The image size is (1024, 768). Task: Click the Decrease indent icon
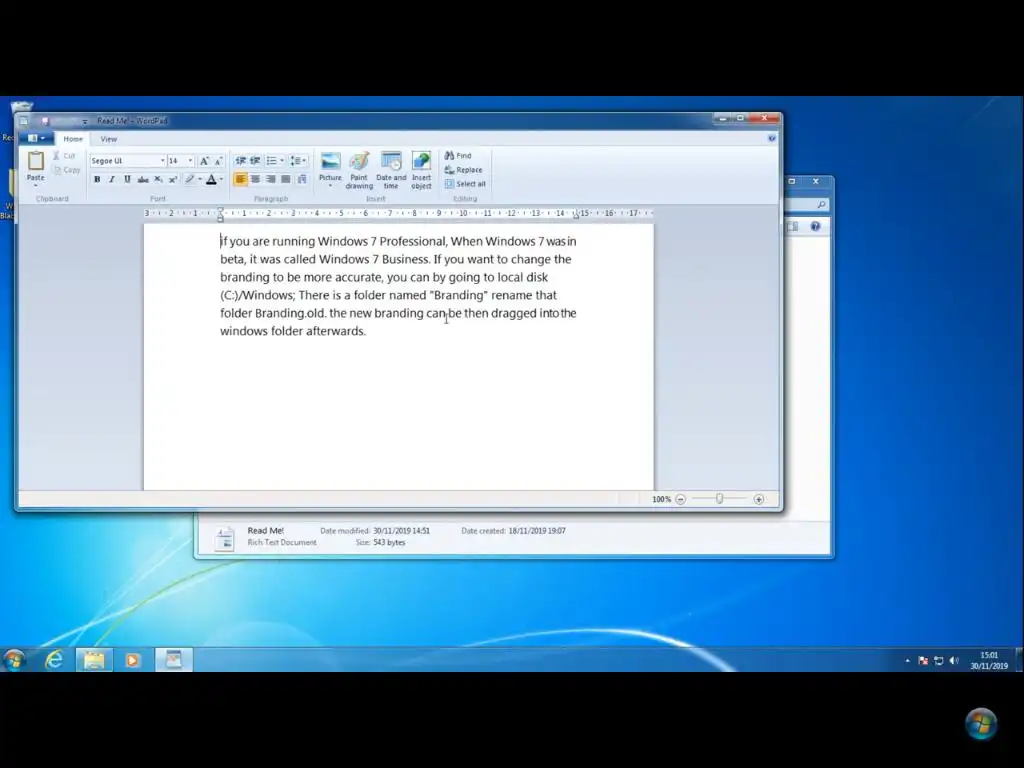240,161
